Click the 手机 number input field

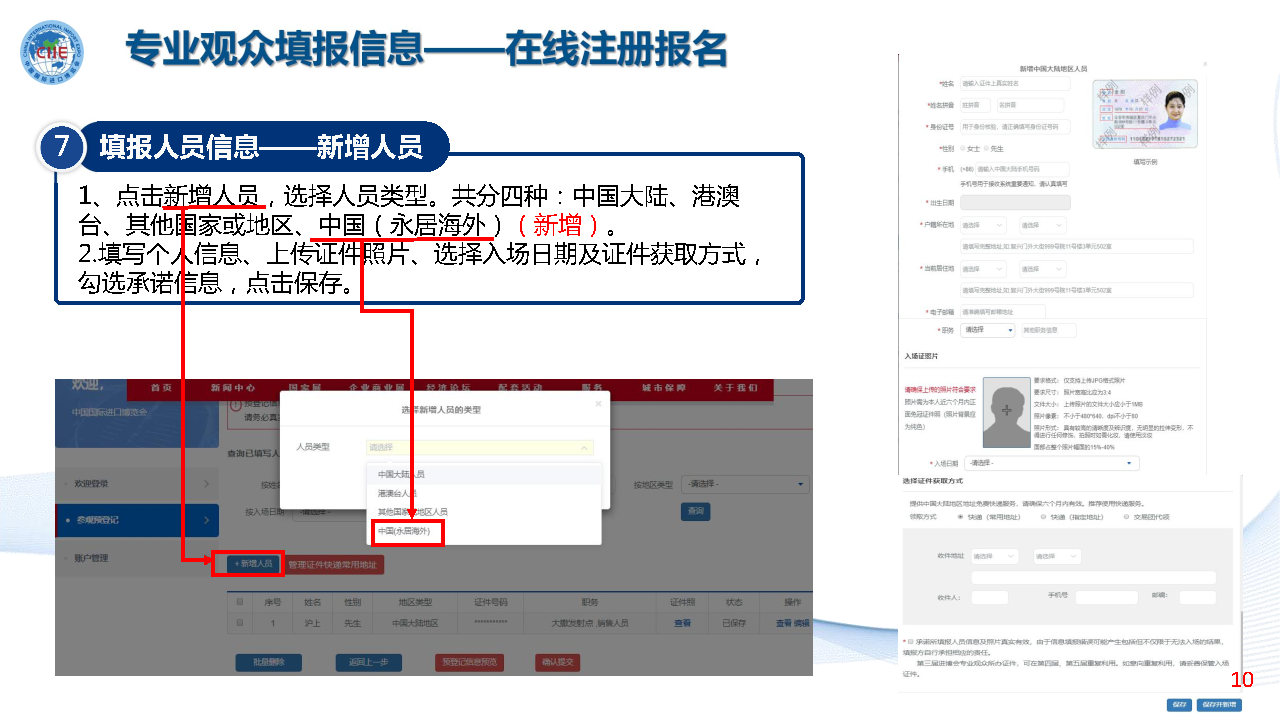[1022, 169]
